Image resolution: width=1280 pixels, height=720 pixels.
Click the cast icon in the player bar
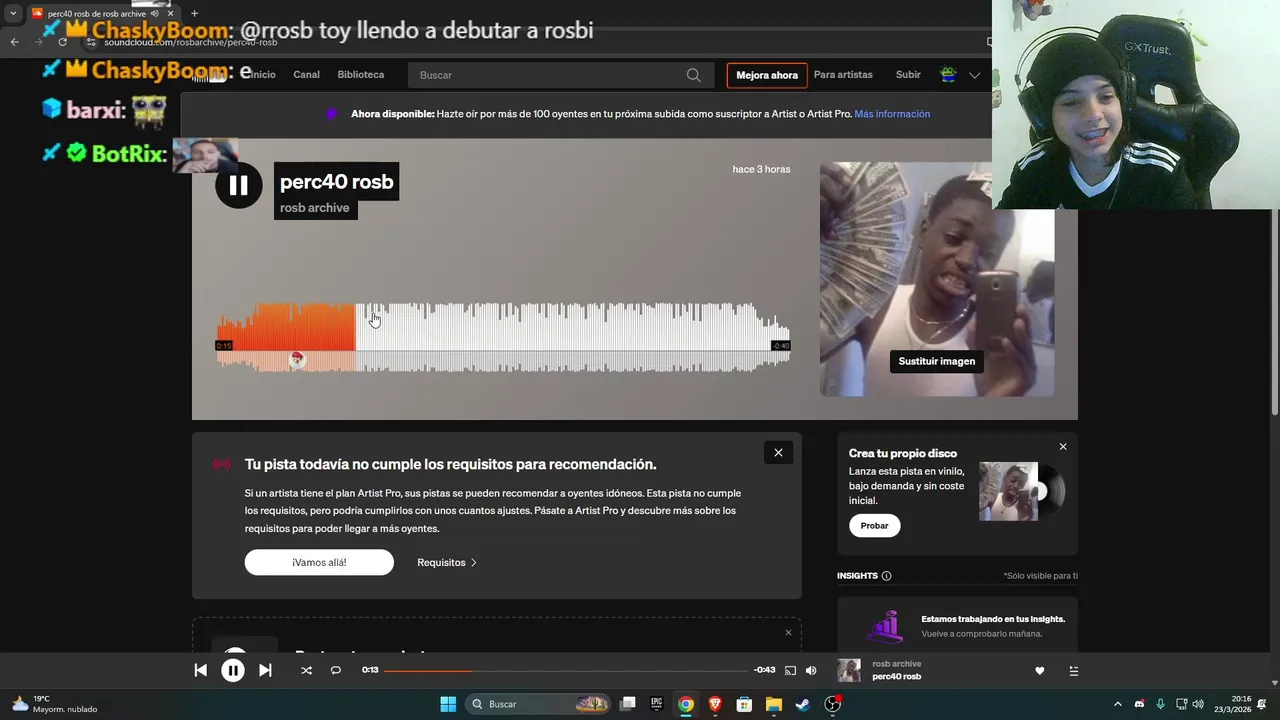pyautogui.click(x=790, y=671)
